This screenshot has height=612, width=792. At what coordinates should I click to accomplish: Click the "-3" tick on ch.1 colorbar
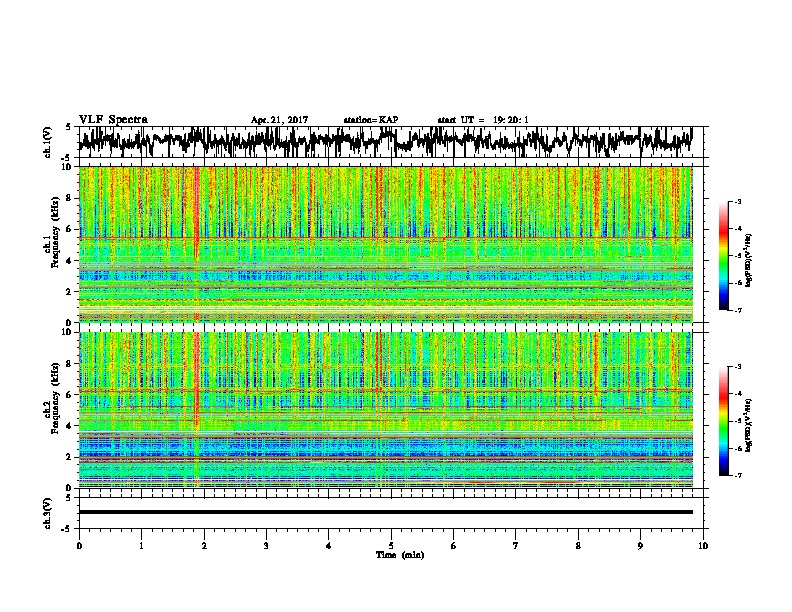(x=738, y=201)
